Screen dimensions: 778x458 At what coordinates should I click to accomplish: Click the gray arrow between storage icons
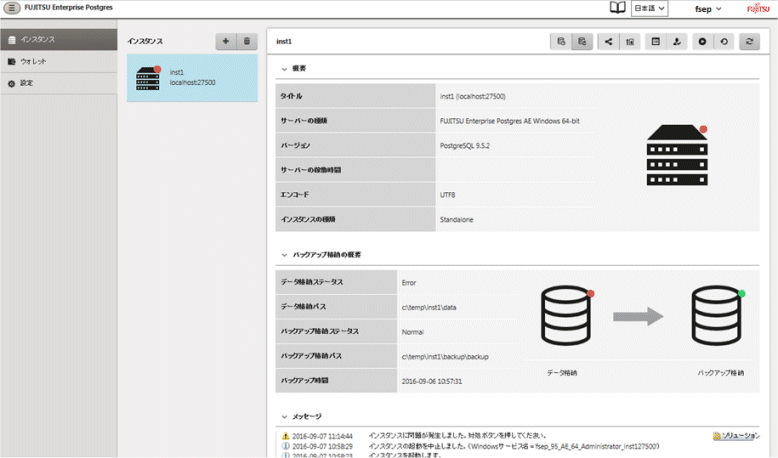coord(638,317)
